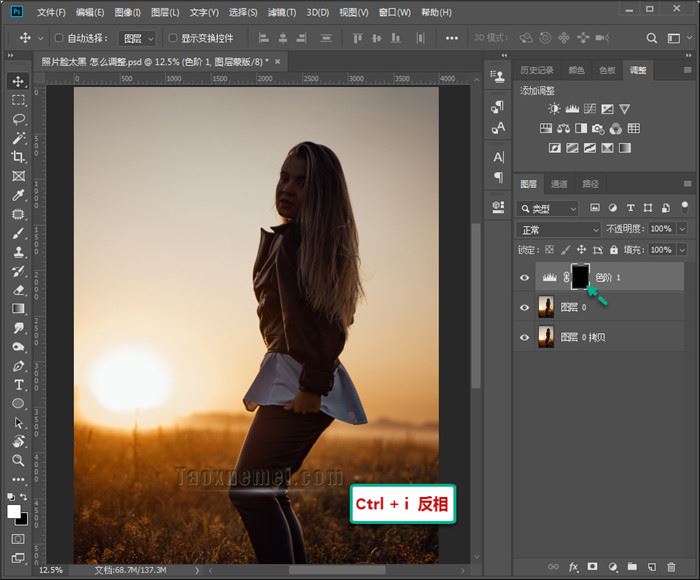Switch to the 通道 tab

[x=559, y=184]
